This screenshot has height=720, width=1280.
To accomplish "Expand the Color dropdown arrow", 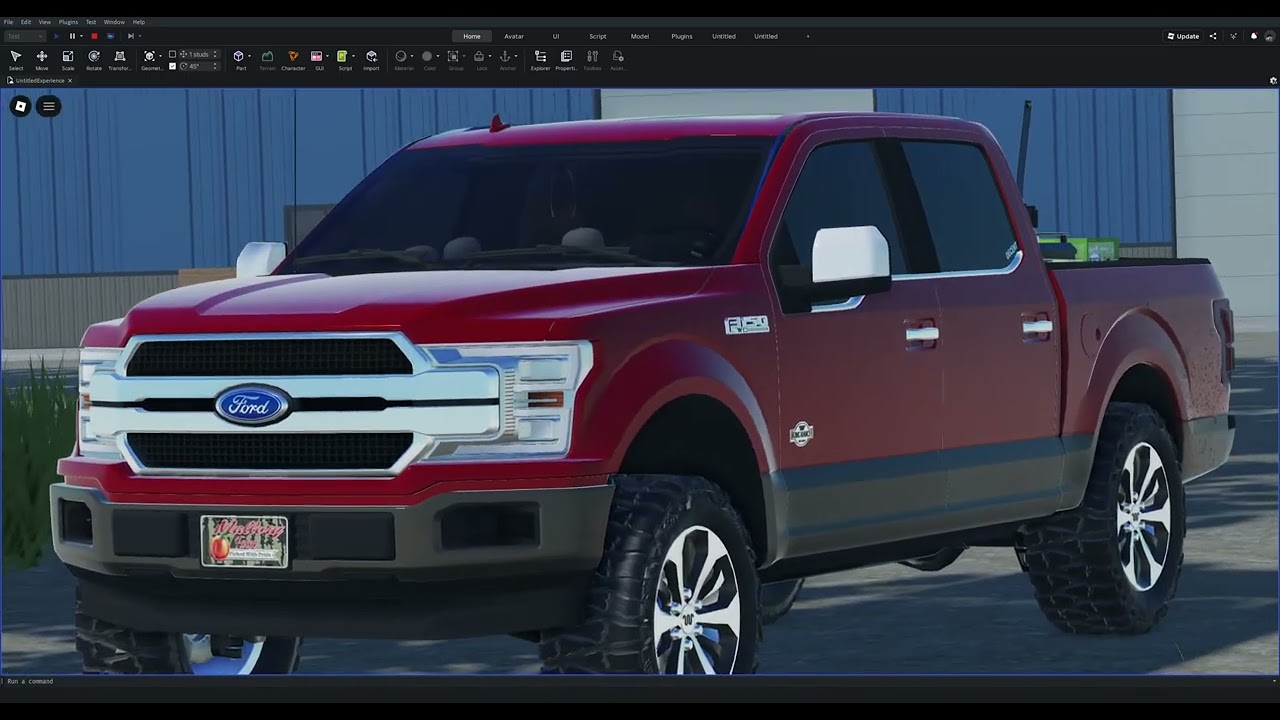I will pos(438,57).
